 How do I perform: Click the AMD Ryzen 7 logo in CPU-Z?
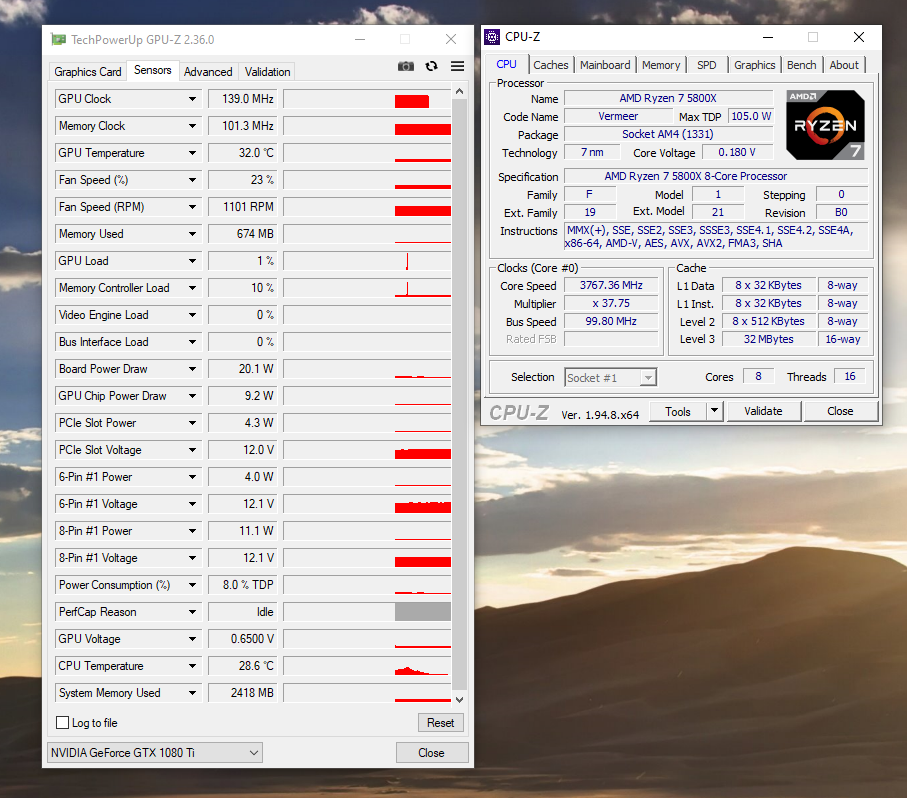825,125
